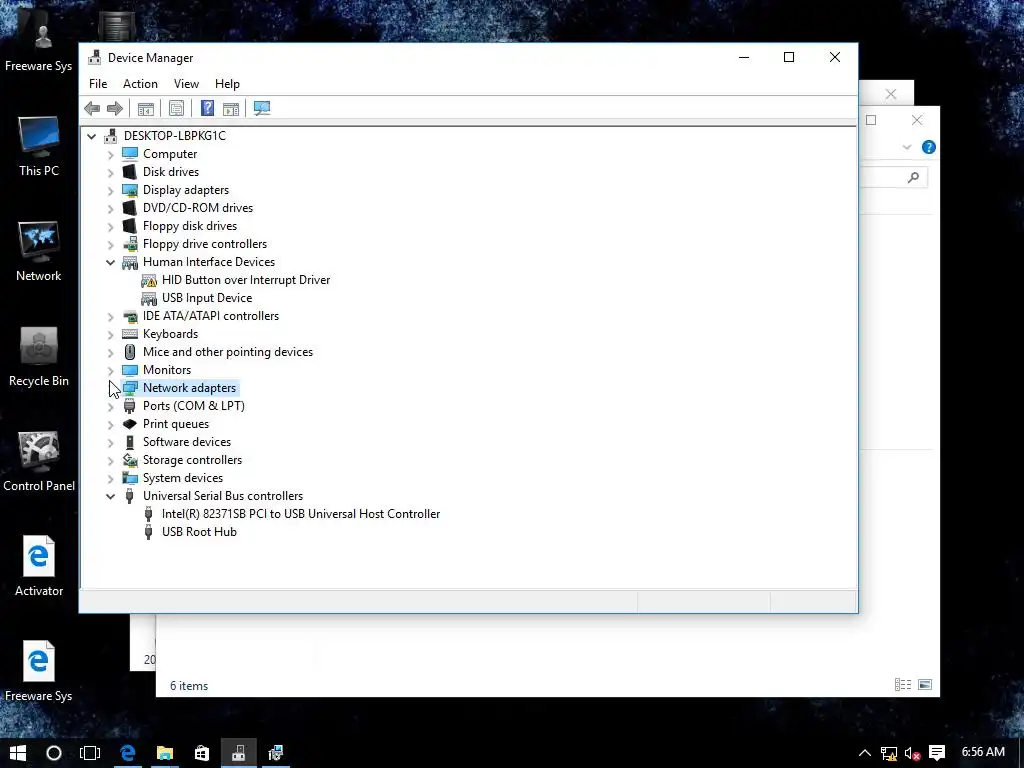Select Network adapters tree item
This screenshot has width=1024, height=768.
(x=189, y=388)
